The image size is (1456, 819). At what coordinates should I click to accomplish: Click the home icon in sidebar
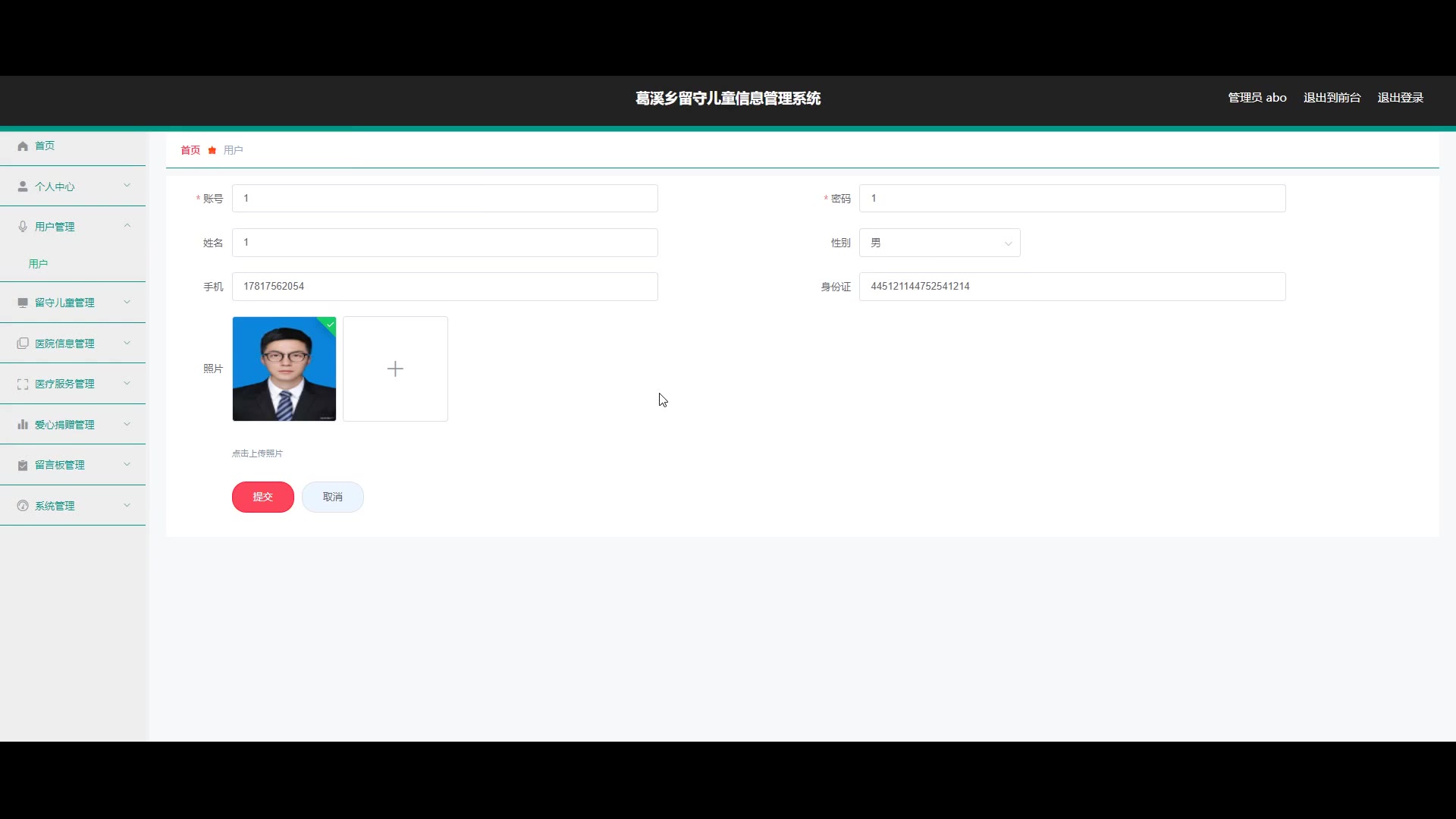click(23, 146)
